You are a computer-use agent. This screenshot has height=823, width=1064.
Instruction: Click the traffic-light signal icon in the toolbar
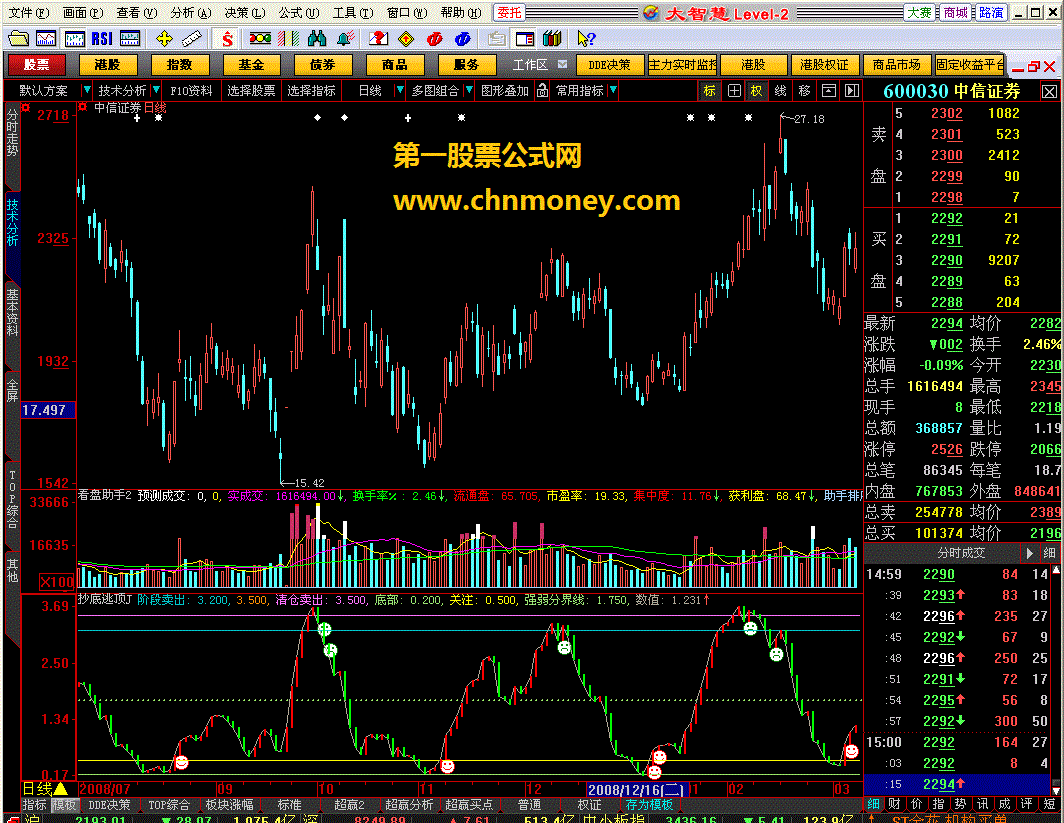click(260, 39)
